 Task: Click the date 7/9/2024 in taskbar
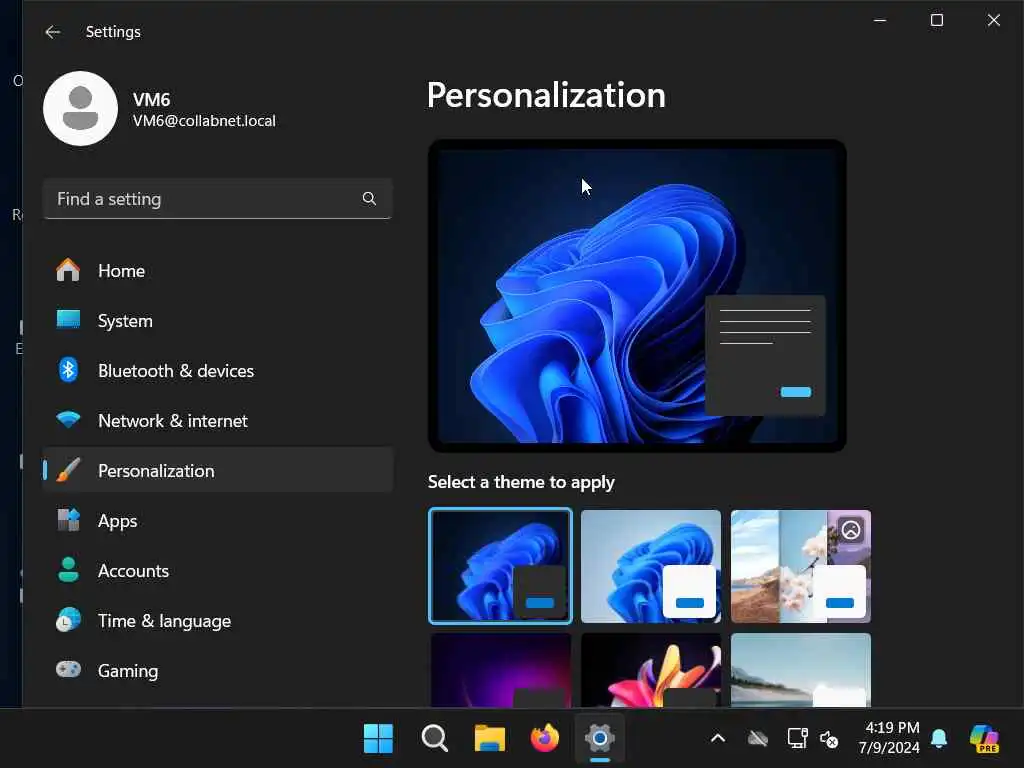(x=889, y=747)
